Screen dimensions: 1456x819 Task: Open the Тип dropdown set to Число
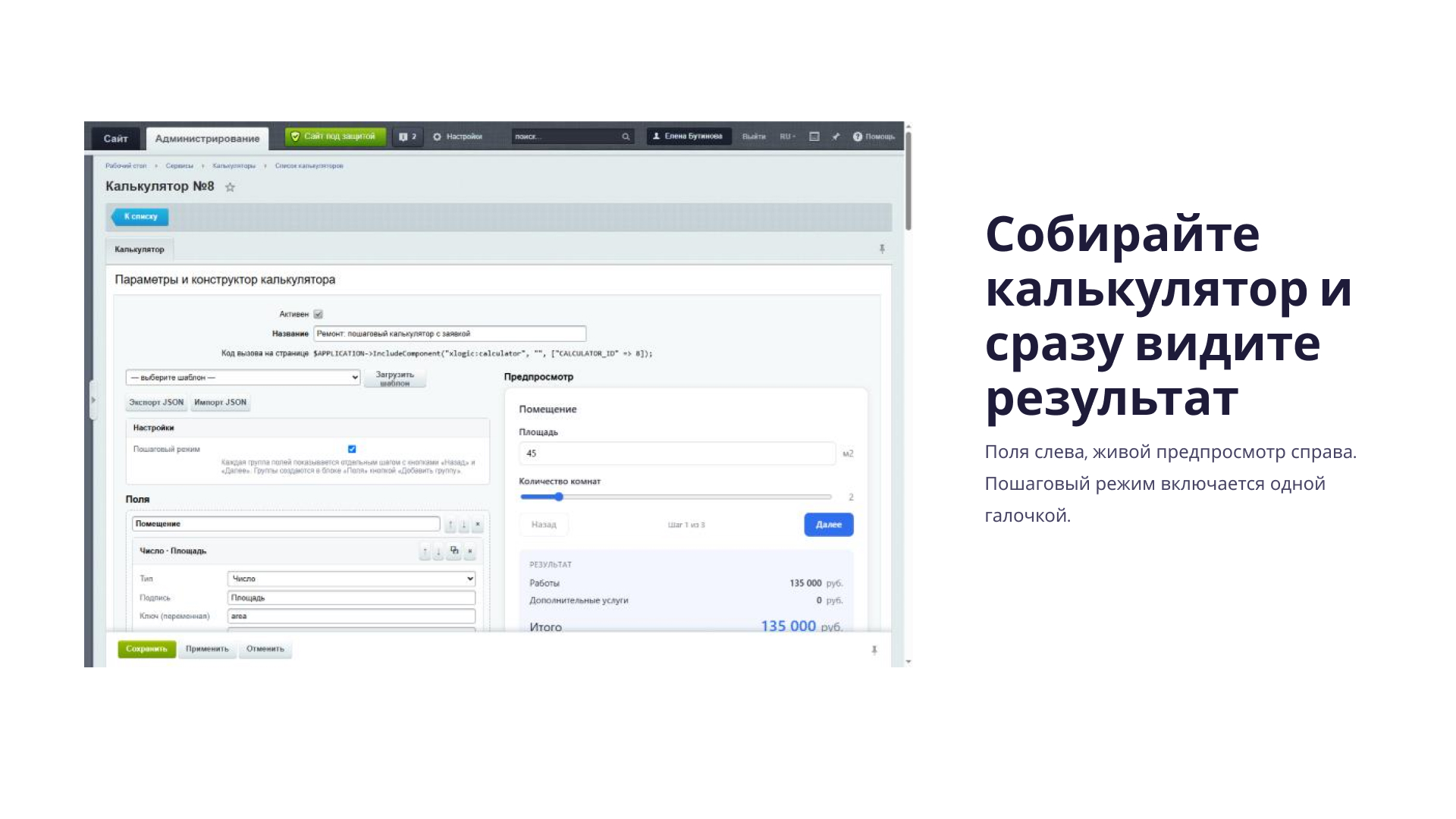click(352, 579)
